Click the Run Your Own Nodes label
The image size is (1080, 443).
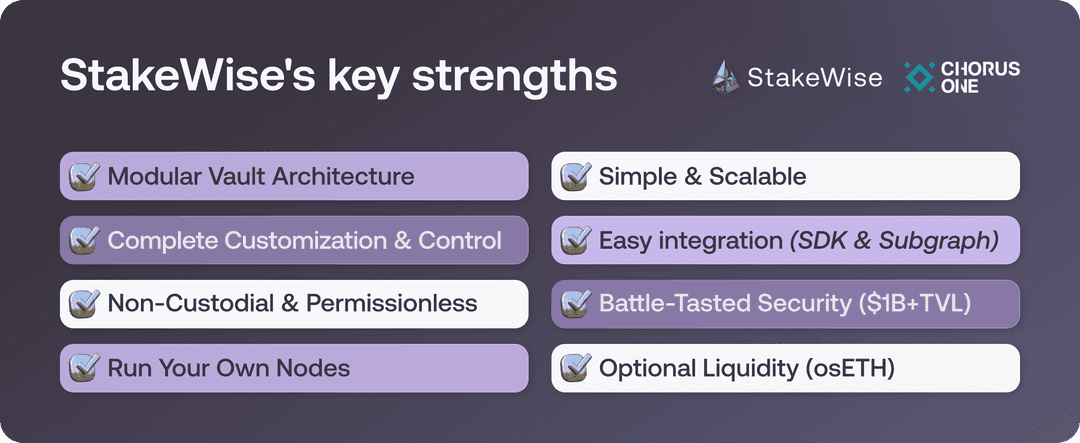click(x=229, y=368)
